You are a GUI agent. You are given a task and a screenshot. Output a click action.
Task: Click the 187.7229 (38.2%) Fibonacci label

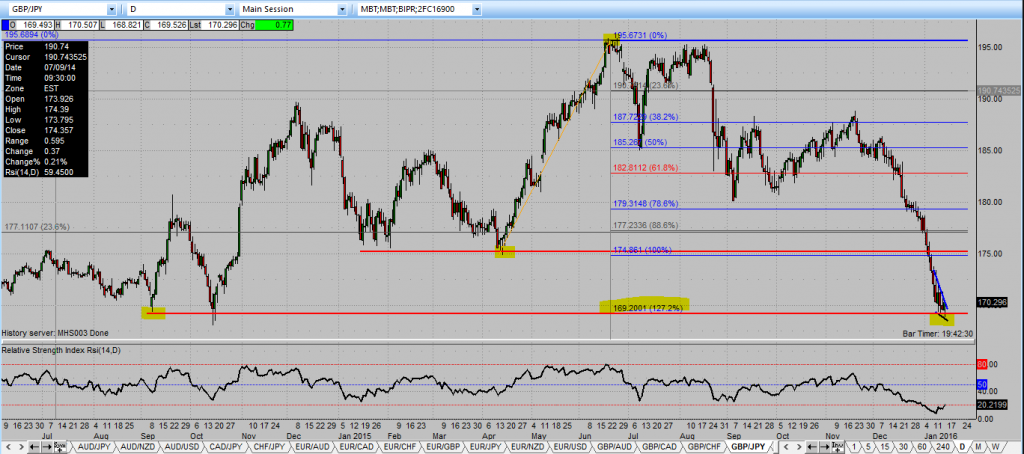[x=646, y=117]
